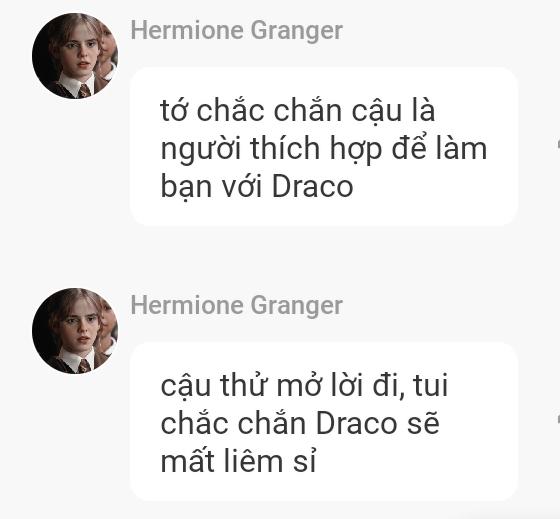The image size is (560, 519).
Task: Click the sender name above the second message
Action: point(236,306)
